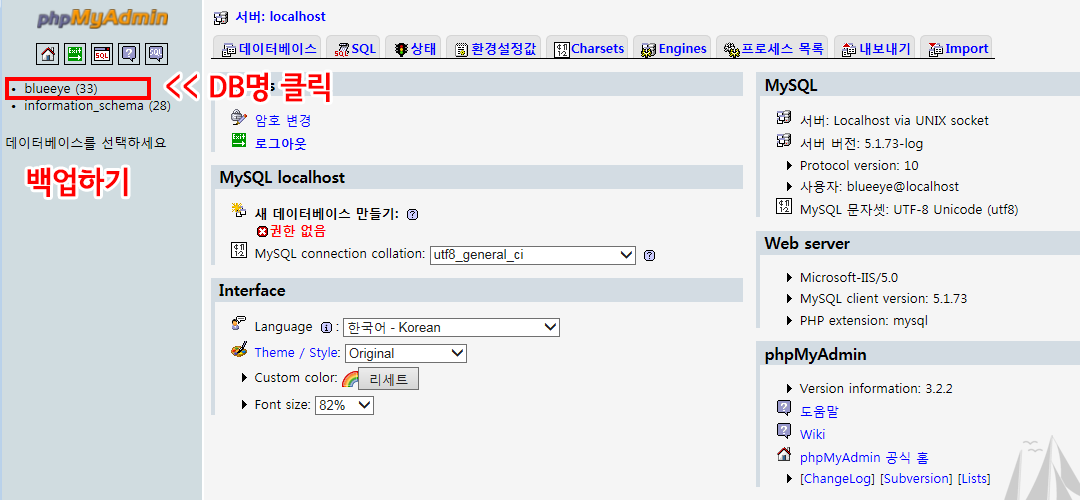1080x500 pixels.
Task: Click the rainbow Custom color picker icon
Action: click(x=350, y=379)
